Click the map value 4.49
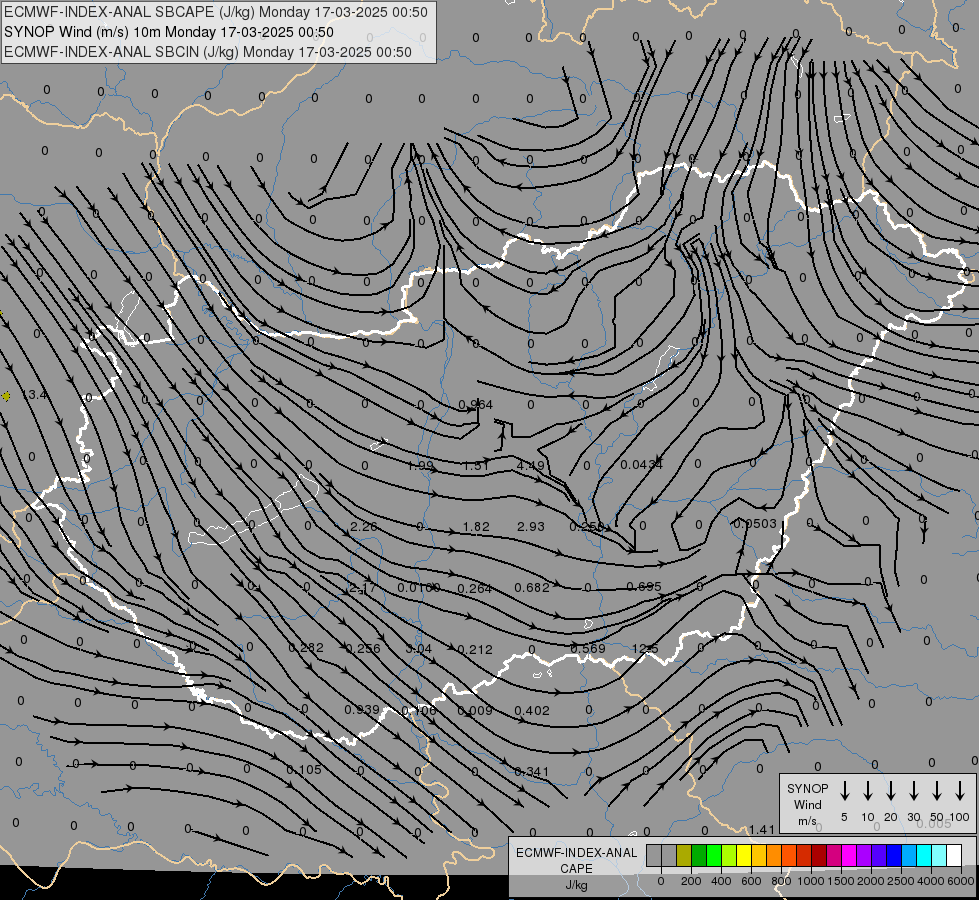This screenshot has width=979, height=900. (531, 465)
